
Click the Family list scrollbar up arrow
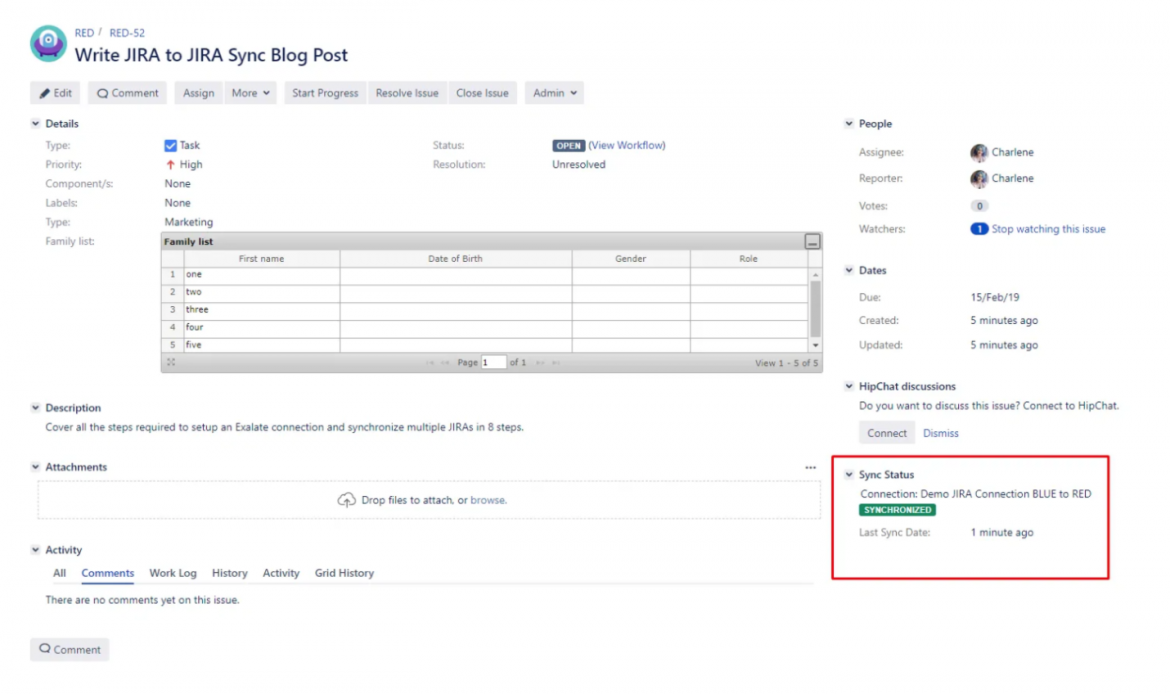pos(816,275)
